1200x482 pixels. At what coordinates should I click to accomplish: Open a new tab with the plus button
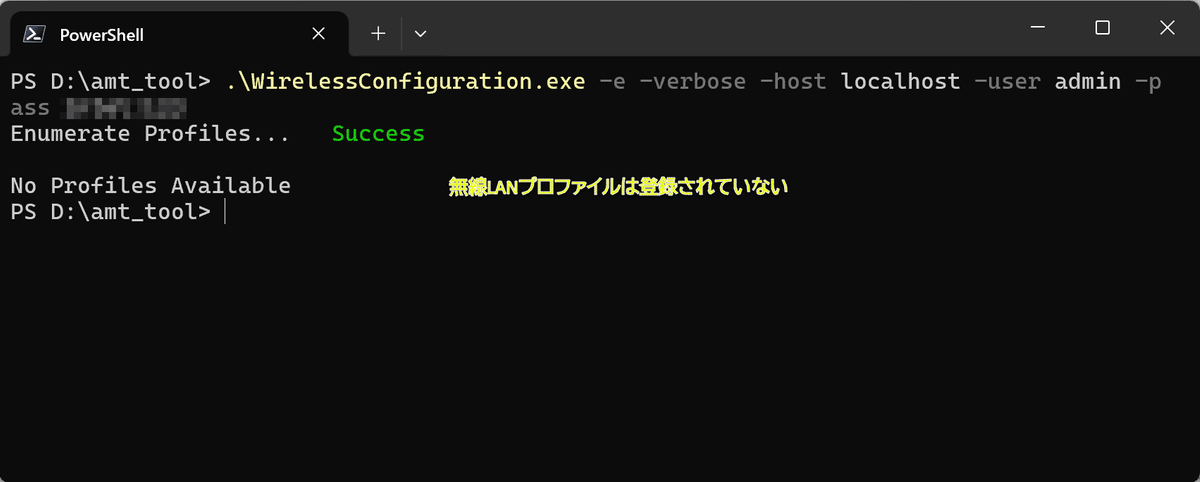[378, 33]
